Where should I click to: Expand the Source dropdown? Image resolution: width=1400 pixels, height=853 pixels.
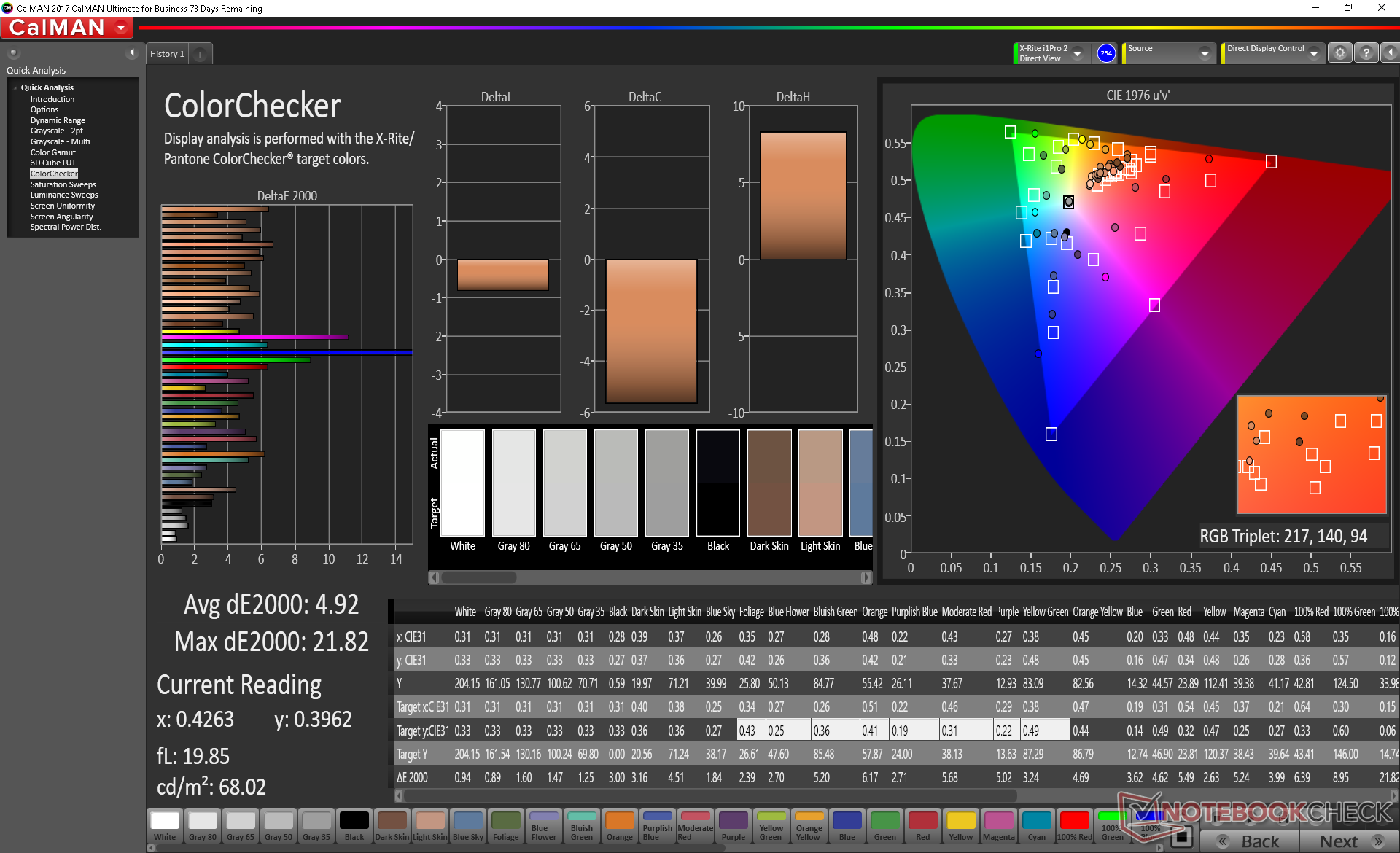1205,54
